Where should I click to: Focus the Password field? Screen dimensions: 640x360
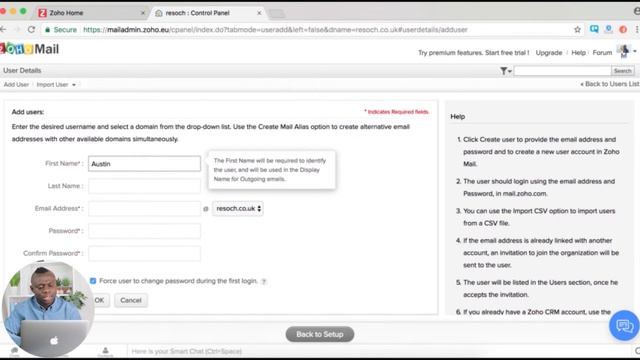pyautogui.click(x=144, y=231)
